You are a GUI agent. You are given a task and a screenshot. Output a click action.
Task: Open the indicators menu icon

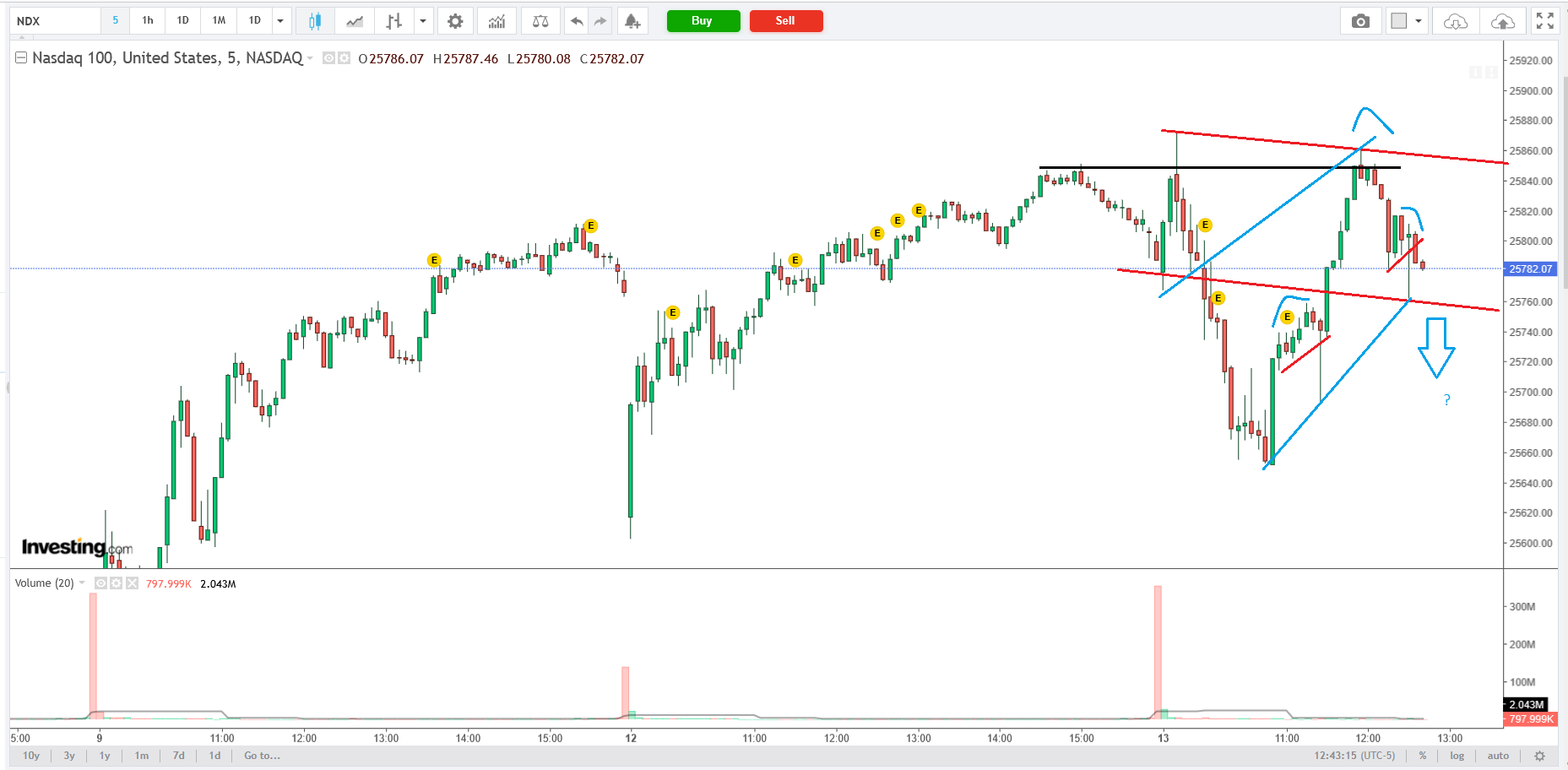(496, 21)
